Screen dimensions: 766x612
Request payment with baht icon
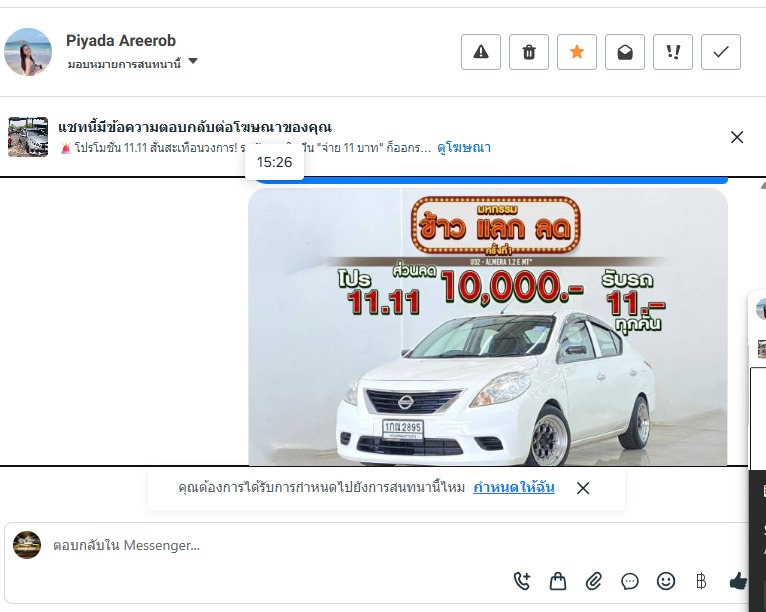(701, 581)
